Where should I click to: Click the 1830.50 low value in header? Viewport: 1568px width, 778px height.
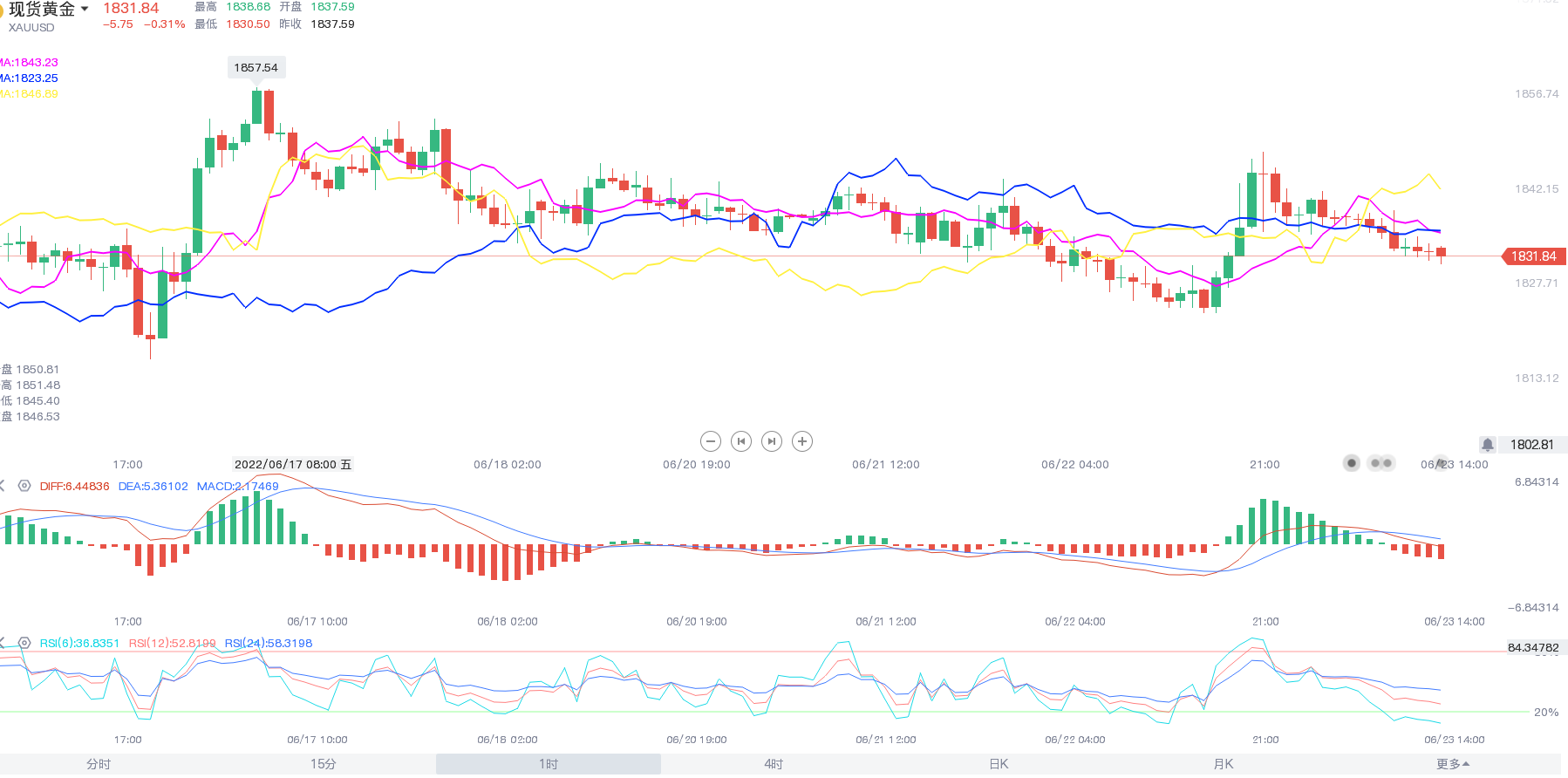(249, 24)
